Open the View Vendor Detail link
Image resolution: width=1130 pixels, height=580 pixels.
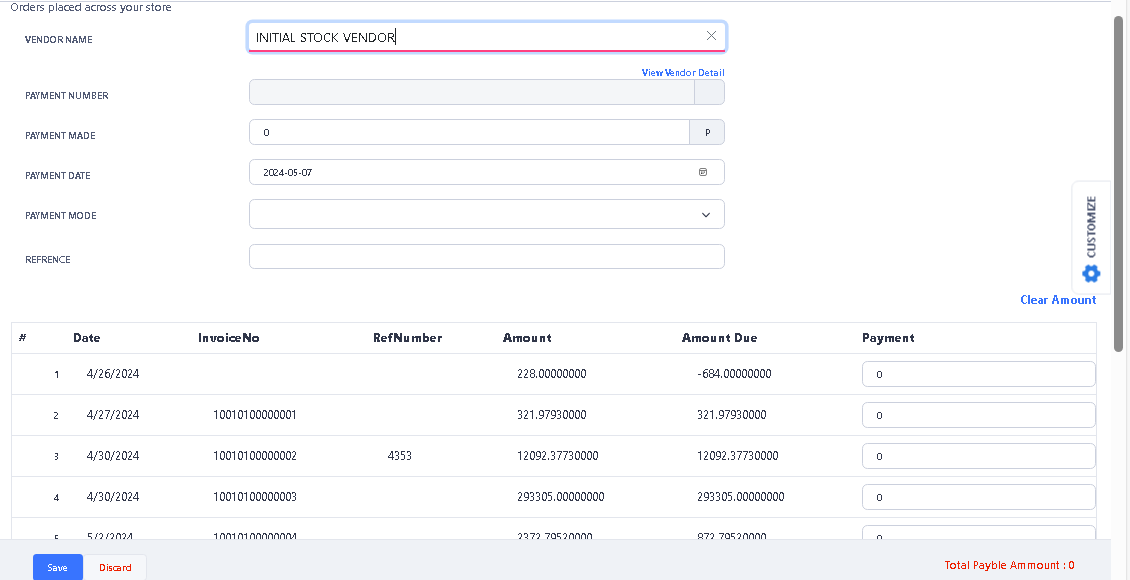(x=683, y=73)
